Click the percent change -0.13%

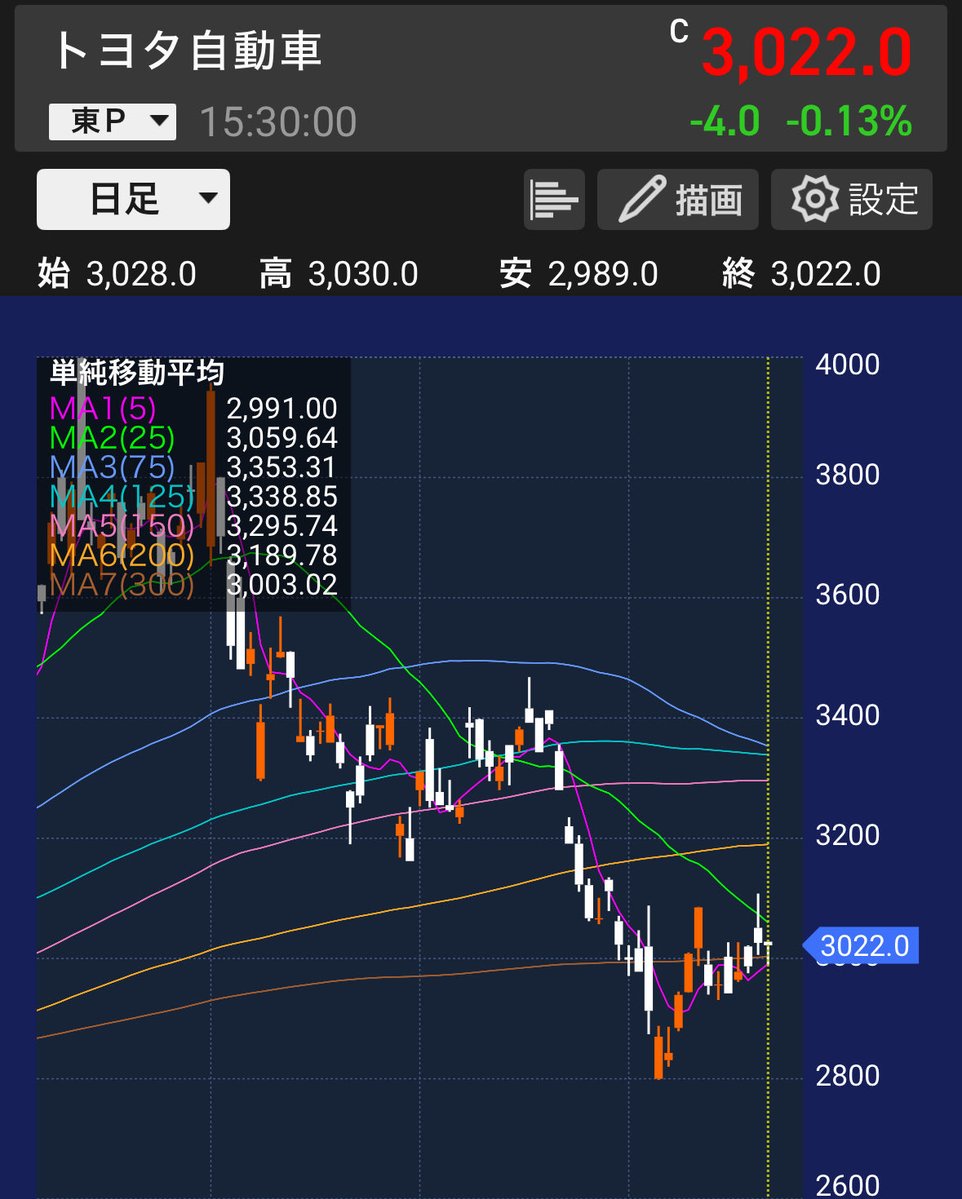(x=849, y=122)
